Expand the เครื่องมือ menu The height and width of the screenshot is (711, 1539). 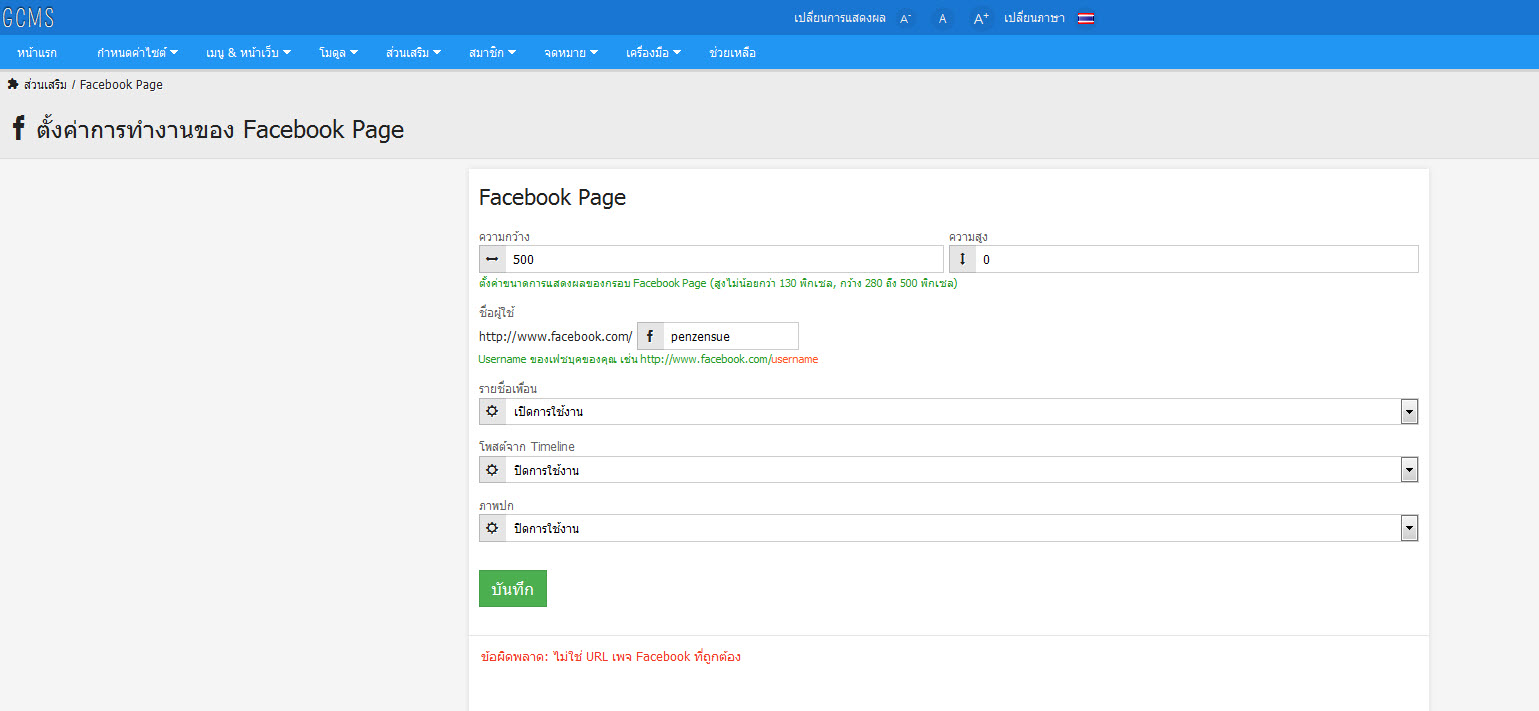(x=653, y=53)
